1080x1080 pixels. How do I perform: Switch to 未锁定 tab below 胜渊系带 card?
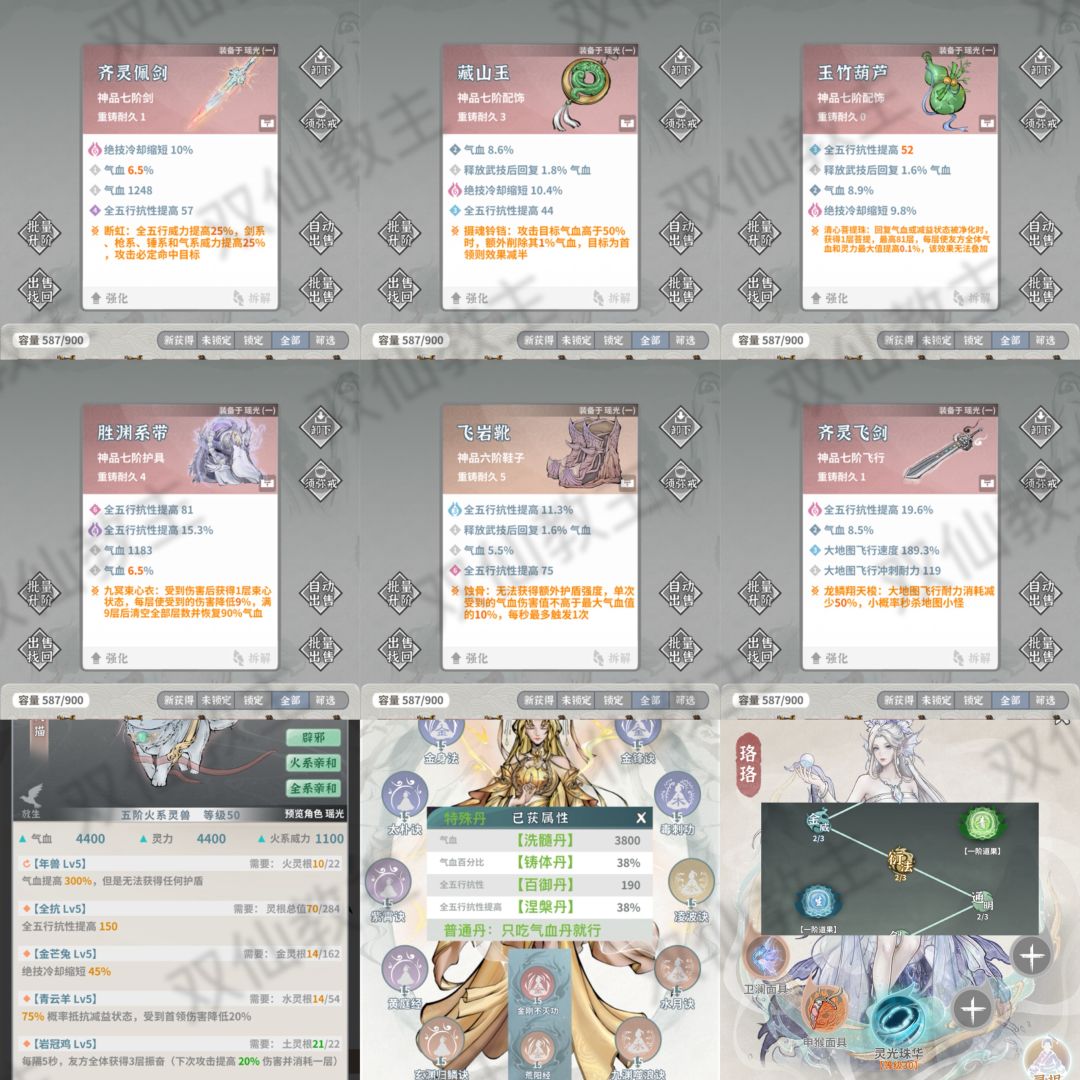[216, 700]
